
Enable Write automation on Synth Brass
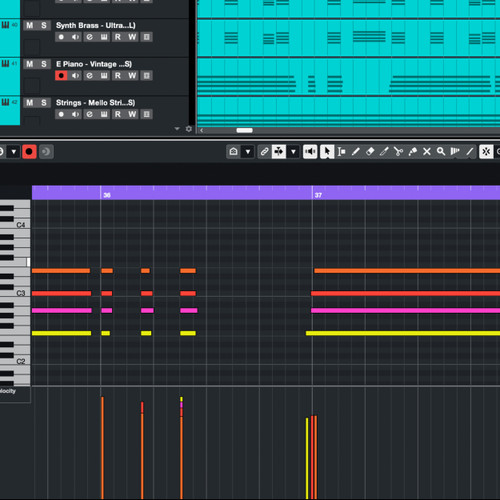point(132,37)
